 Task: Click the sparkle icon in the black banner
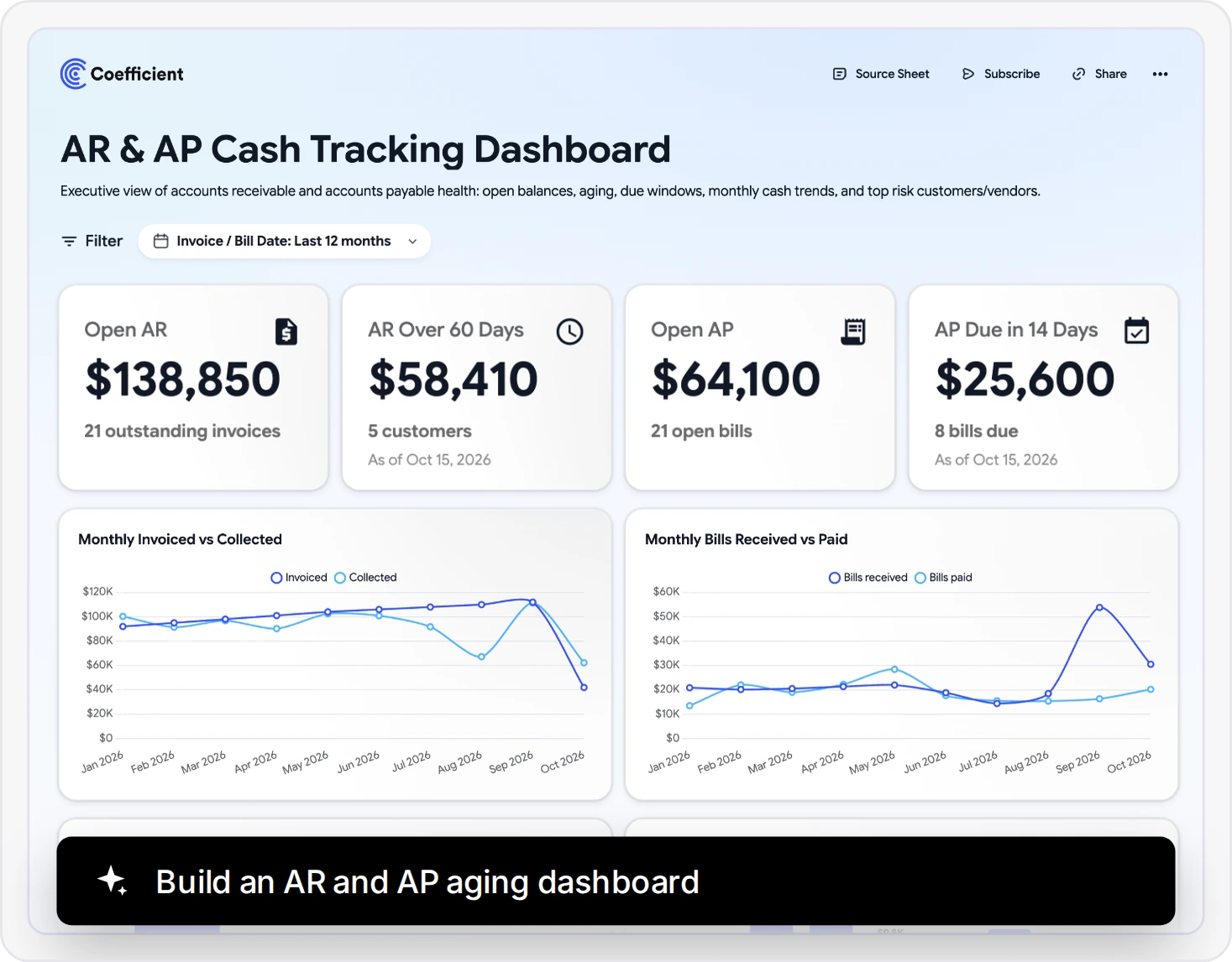click(112, 881)
